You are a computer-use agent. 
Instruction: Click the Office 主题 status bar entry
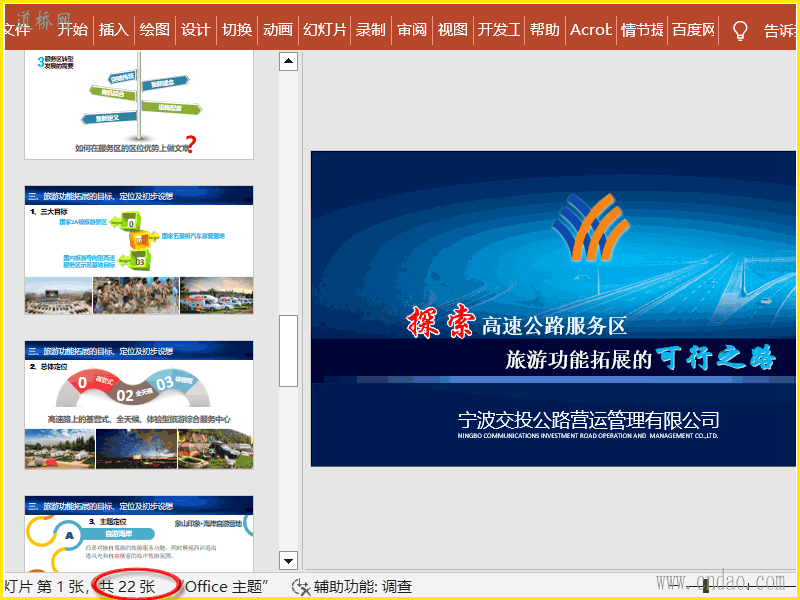coord(224,587)
